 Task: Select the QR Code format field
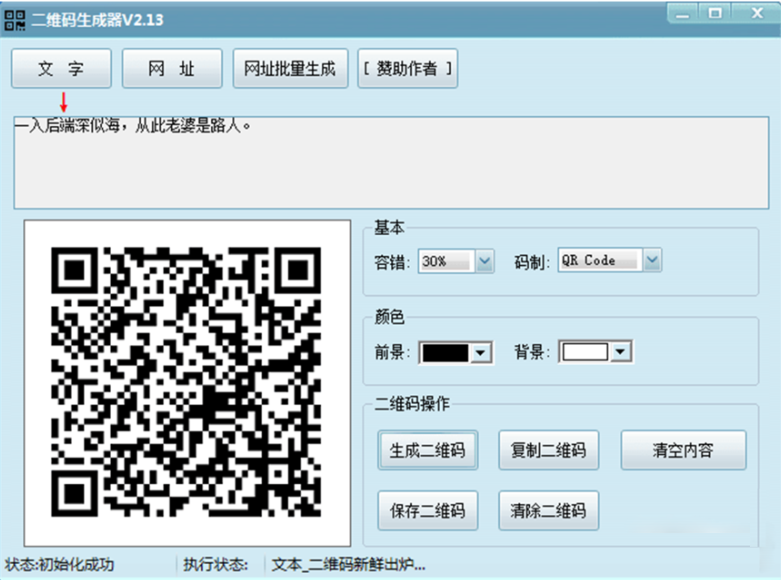point(600,261)
